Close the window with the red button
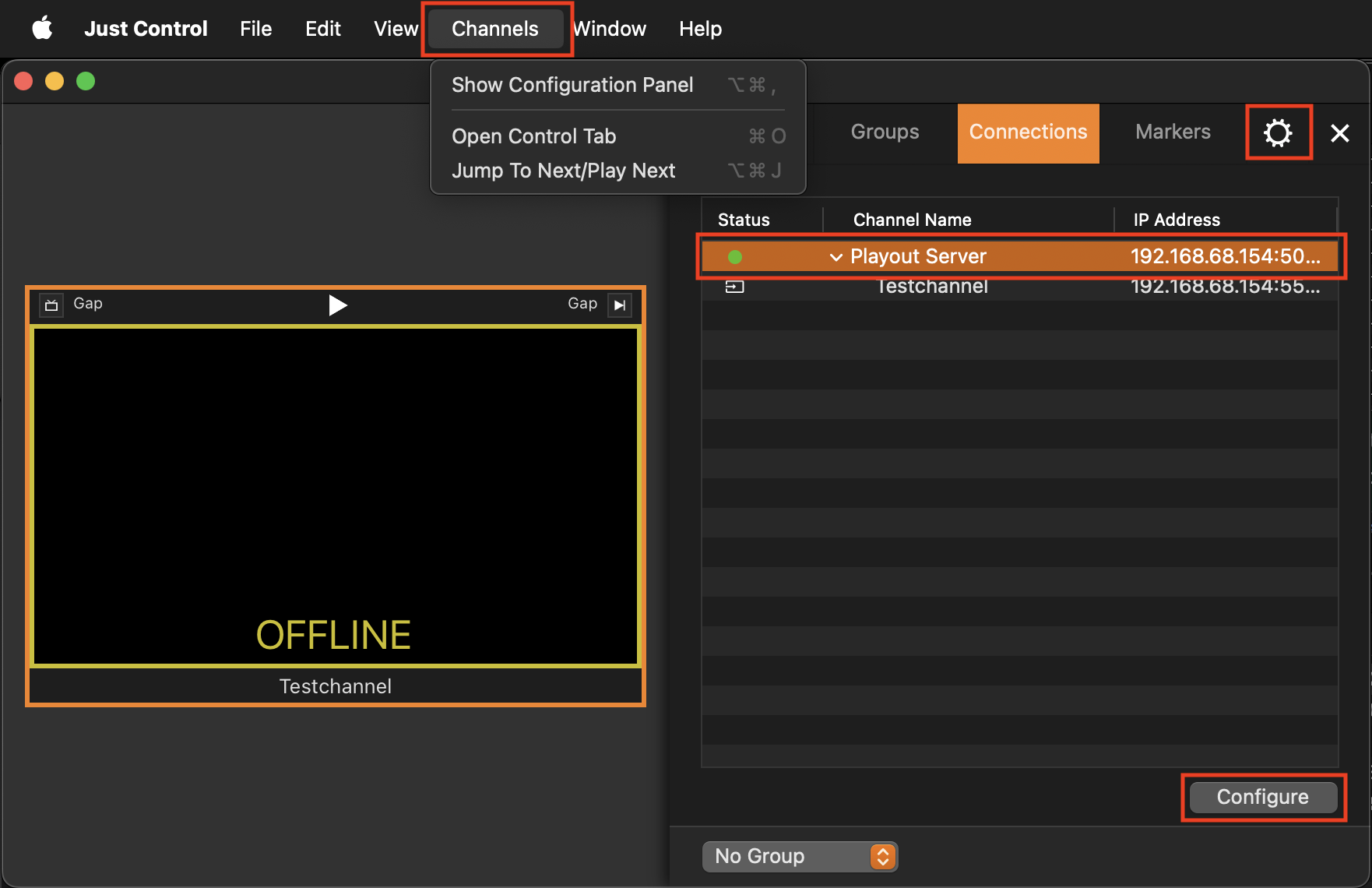 point(23,81)
